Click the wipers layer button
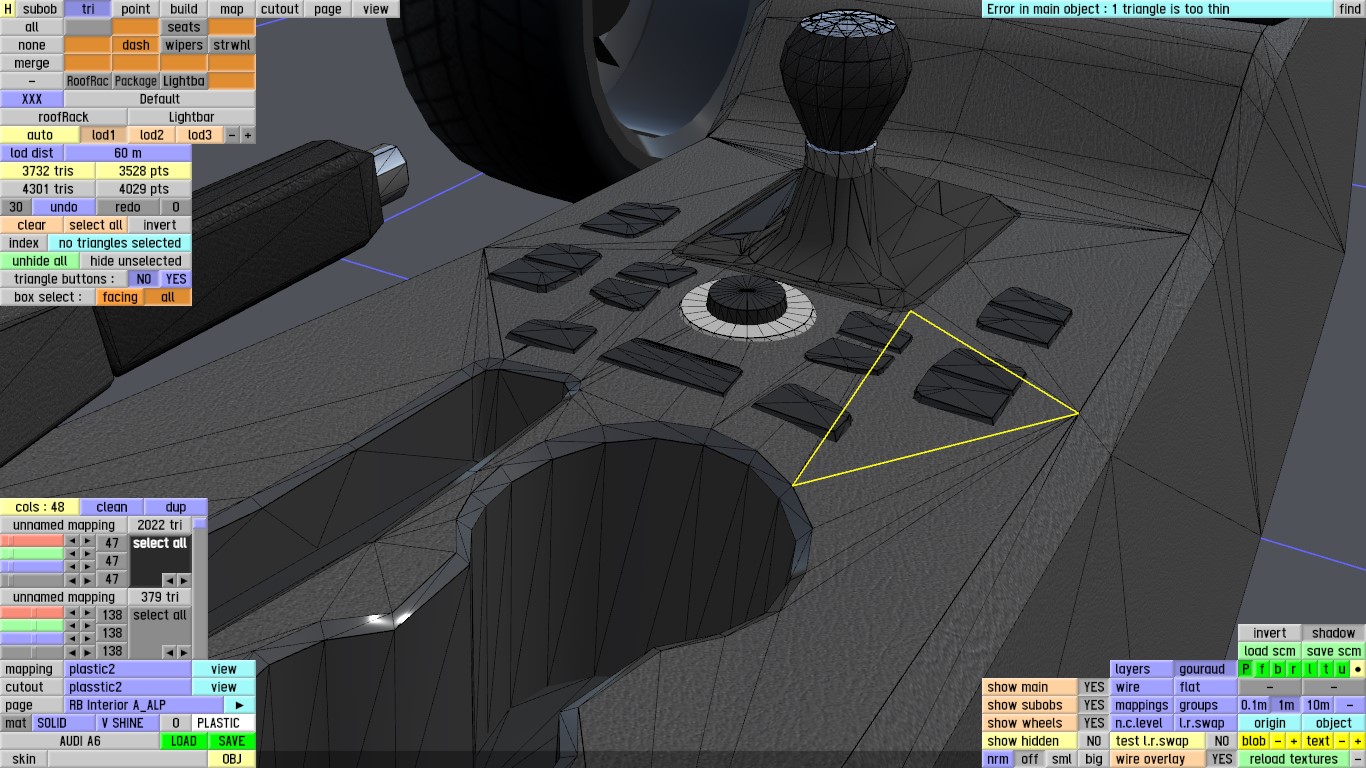This screenshot has height=768, width=1366. [184, 45]
